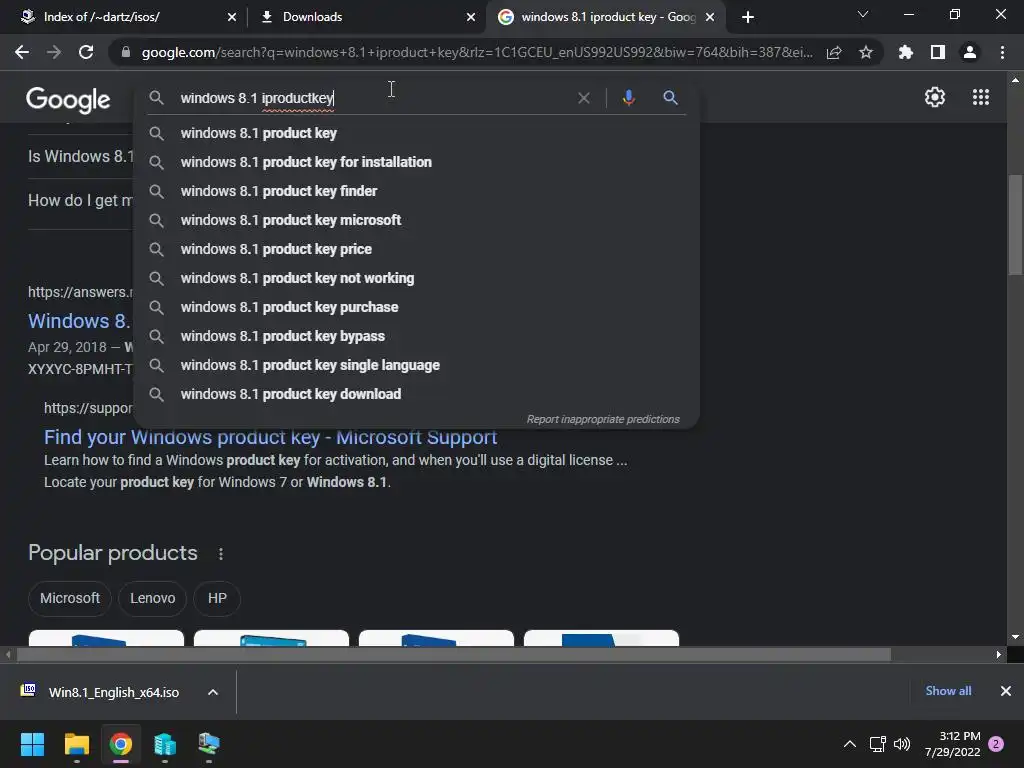Go to the Google logo homepage
The image size is (1024, 768).
coord(68,99)
